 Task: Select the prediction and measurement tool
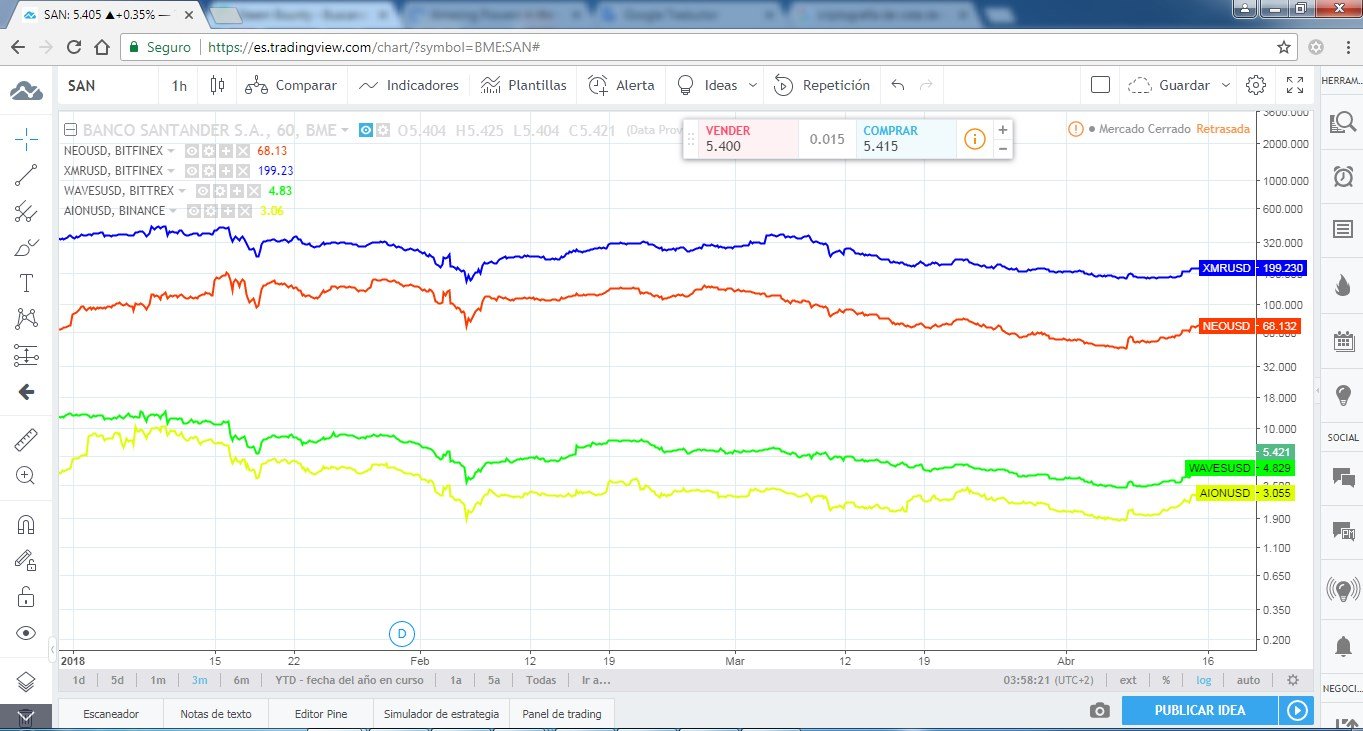click(26, 355)
